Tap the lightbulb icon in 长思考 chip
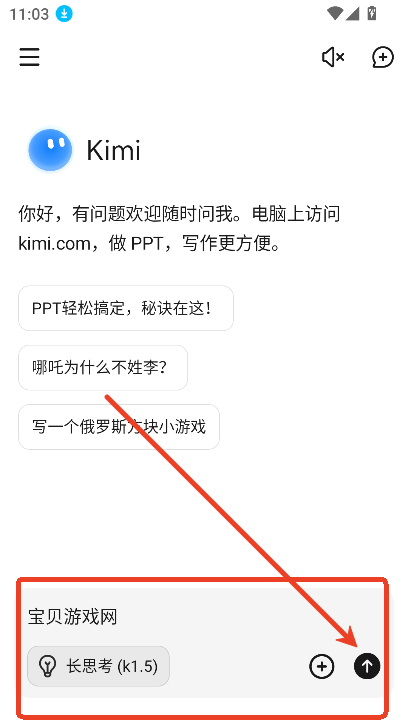The image size is (408, 725). point(48,666)
